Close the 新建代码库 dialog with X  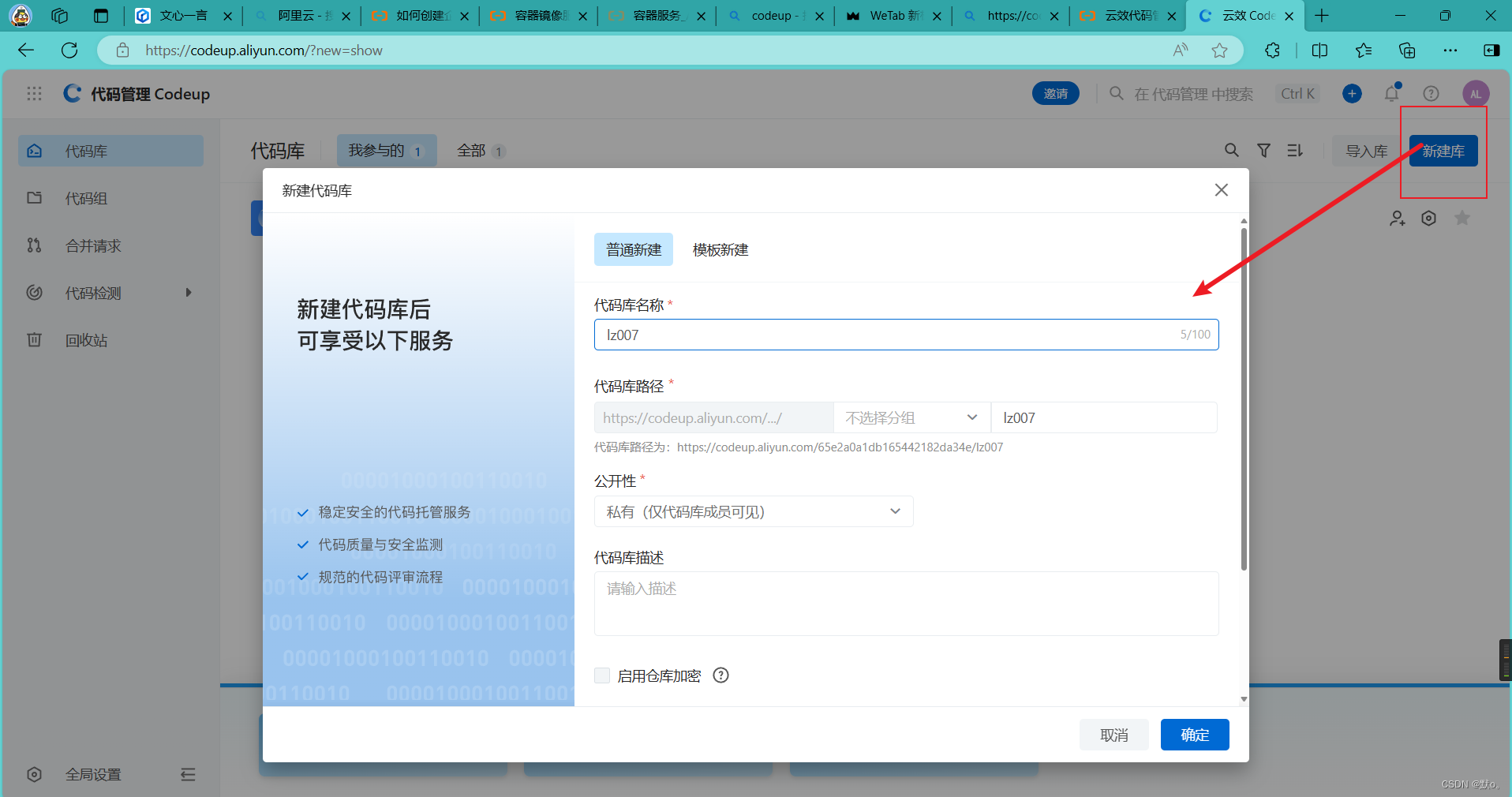1221,190
